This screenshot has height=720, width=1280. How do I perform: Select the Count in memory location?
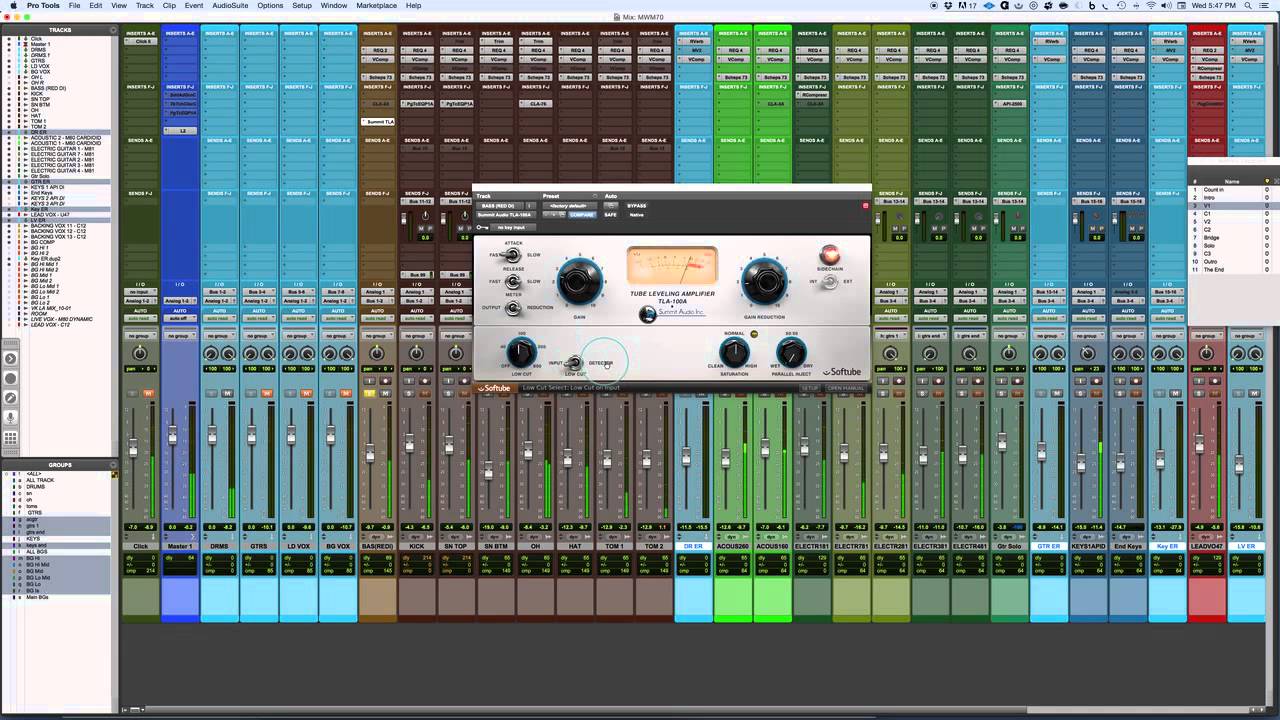pyautogui.click(x=1213, y=189)
